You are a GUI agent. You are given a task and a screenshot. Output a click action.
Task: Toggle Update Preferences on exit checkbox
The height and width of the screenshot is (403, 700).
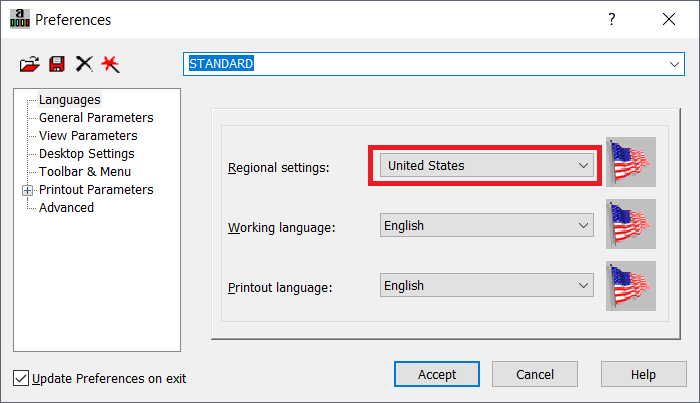21,378
